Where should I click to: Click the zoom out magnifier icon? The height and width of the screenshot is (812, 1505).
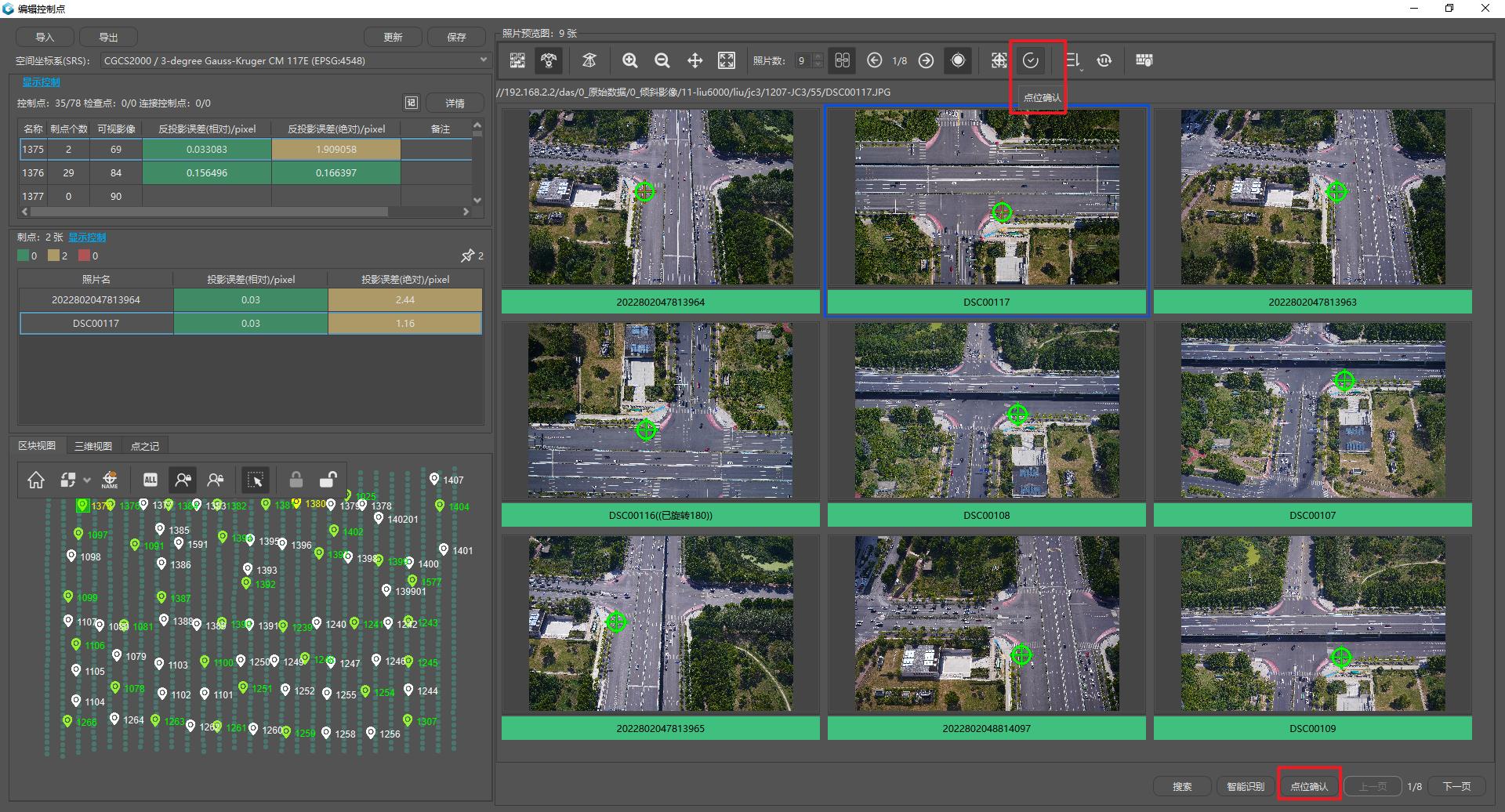pos(662,60)
